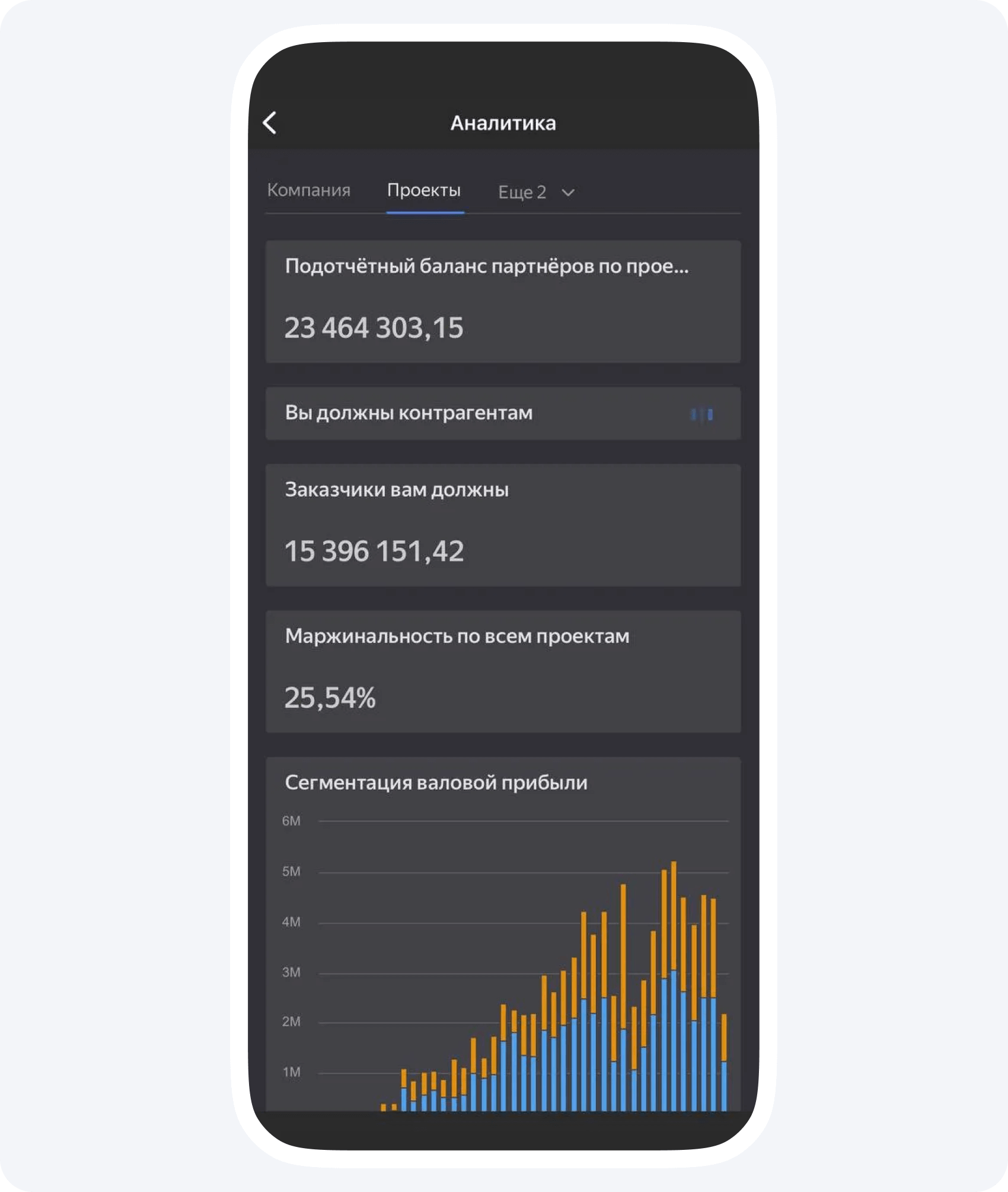Screen dimensions: 1008x1192
Task: Click the 6M axis label
Action: point(291,821)
